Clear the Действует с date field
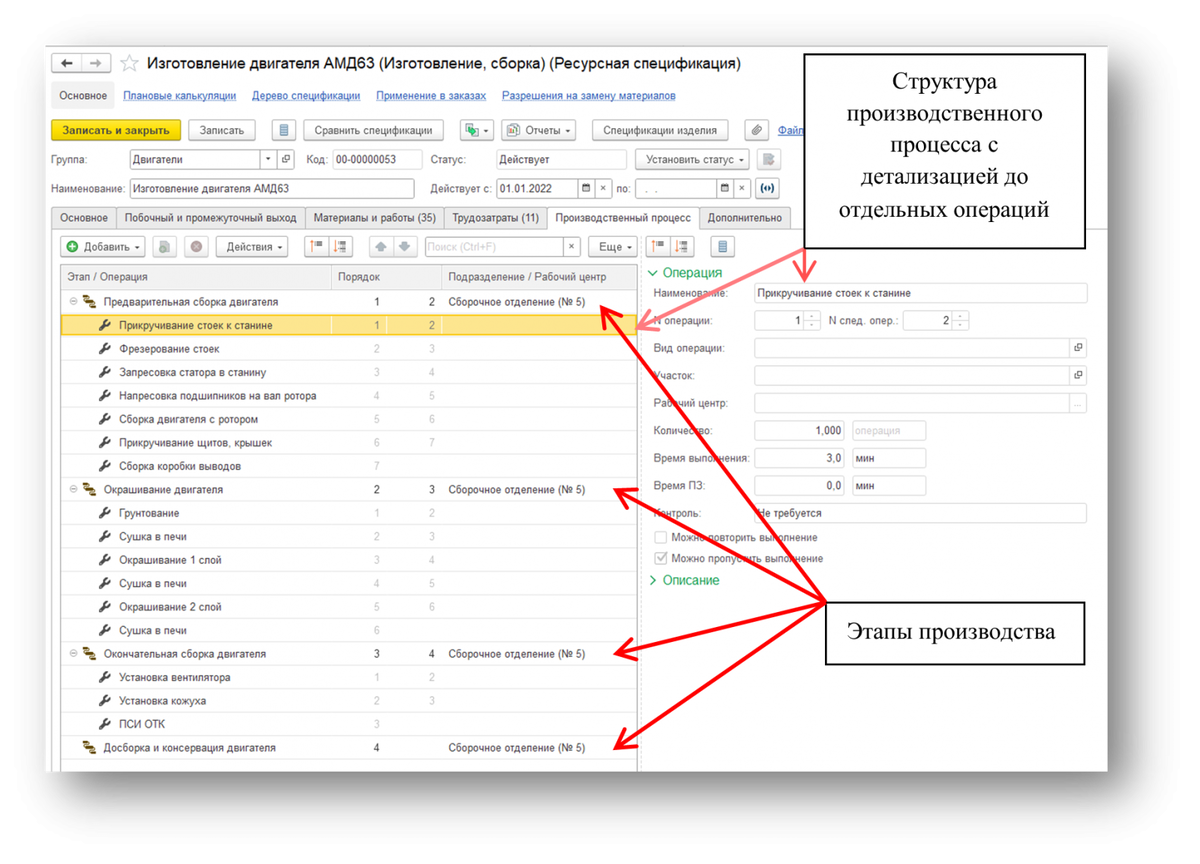This screenshot has height=864, width=1200. tap(604, 188)
